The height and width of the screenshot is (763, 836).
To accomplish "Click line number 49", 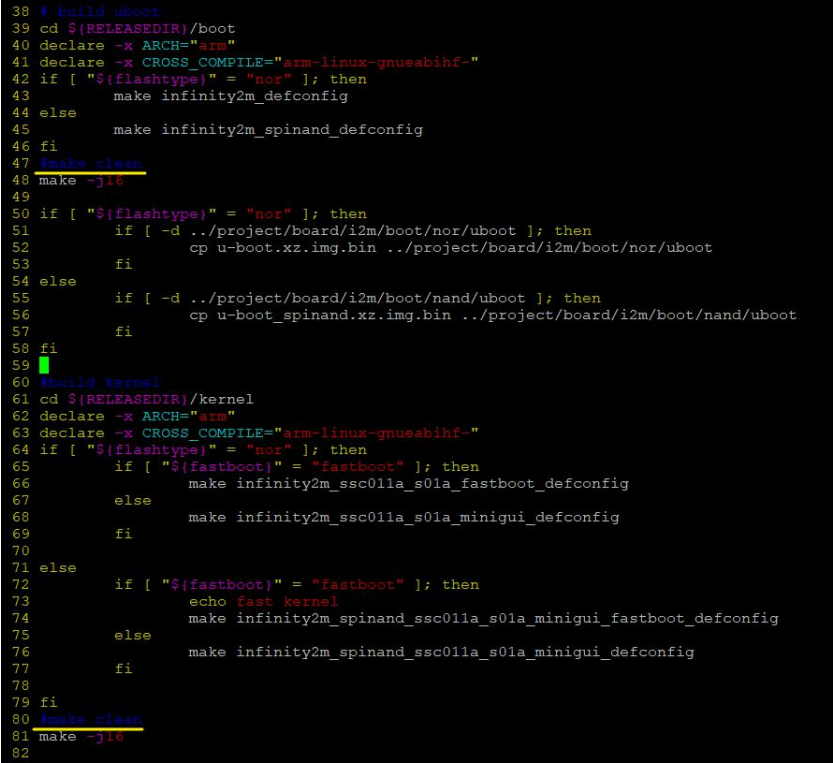I will click(21, 197).
